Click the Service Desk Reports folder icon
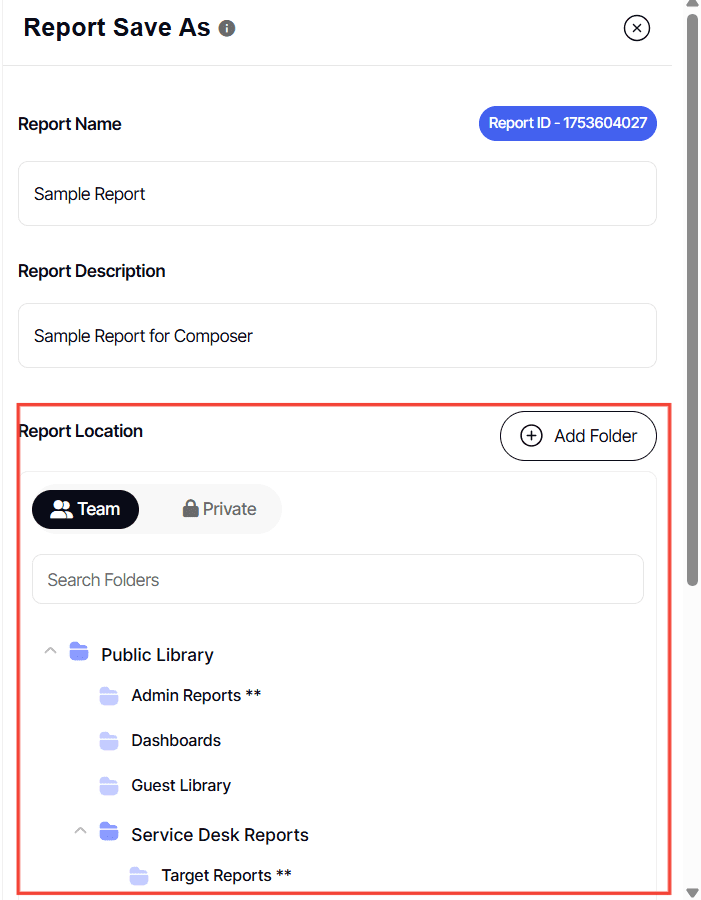Viewport: 701px width, 900px height. click(x=109, y=832)
